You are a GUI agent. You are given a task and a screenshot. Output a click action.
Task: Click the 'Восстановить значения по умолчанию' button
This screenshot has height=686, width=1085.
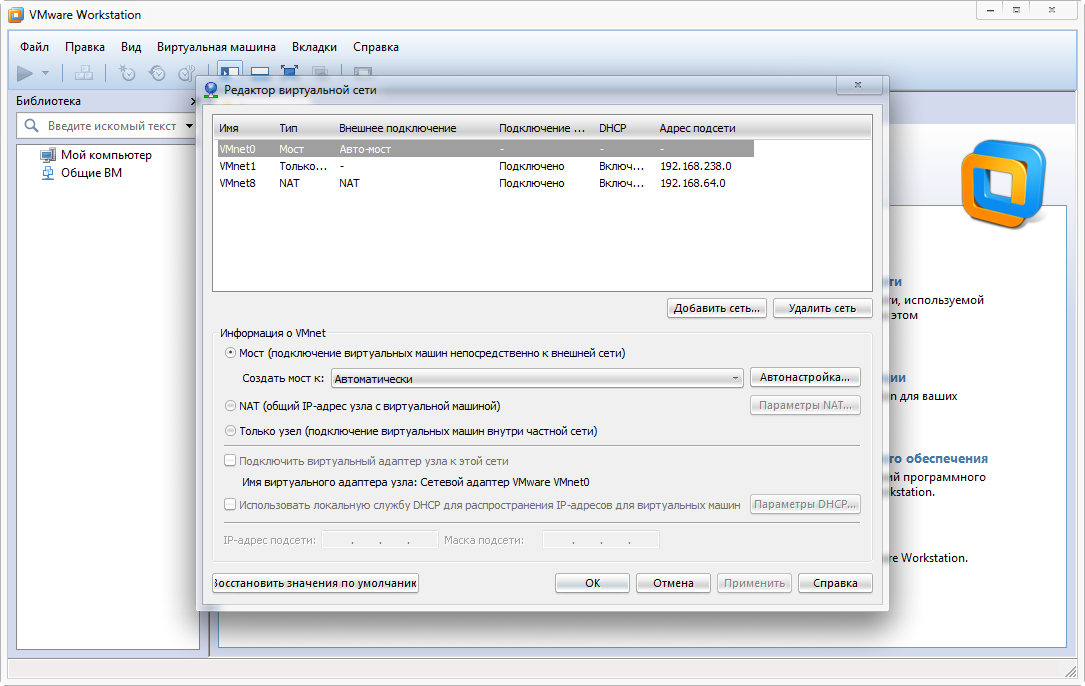click(x=315, y=583)
